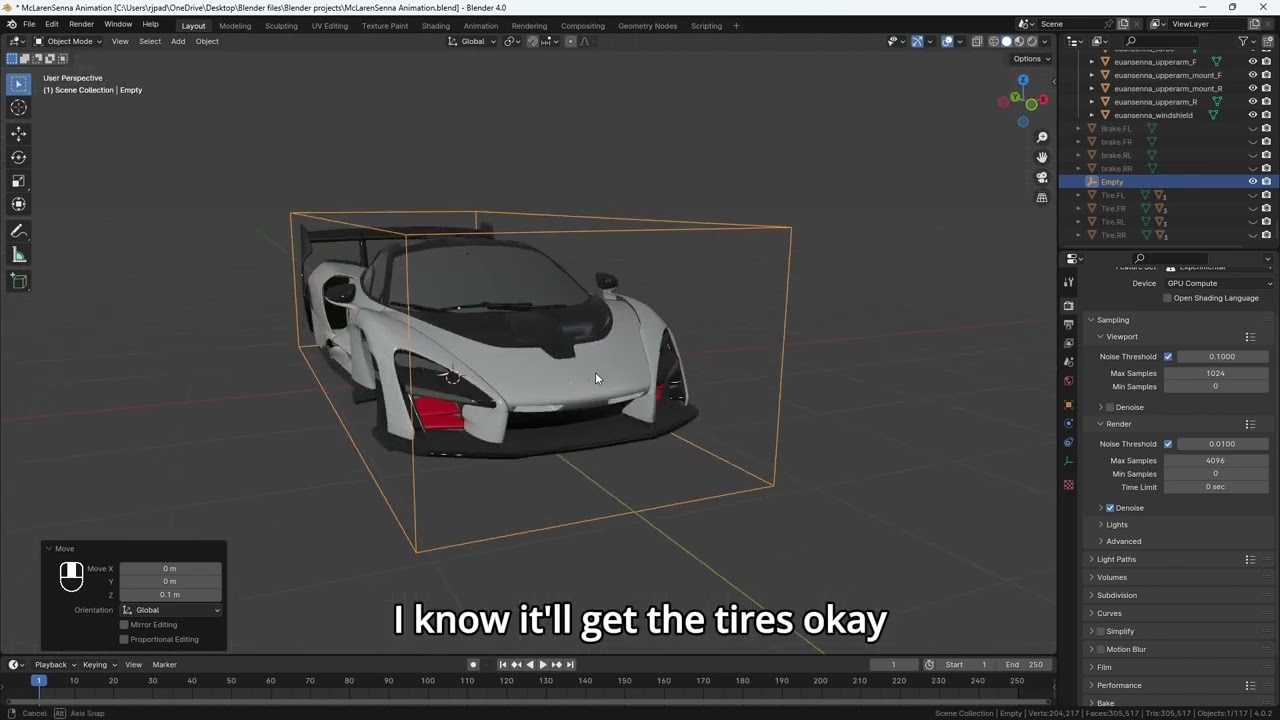This screenshot has width=1280, height=720.
Task: Select the Measure tool
Action: pyautogui.click(x=18, y=255)
